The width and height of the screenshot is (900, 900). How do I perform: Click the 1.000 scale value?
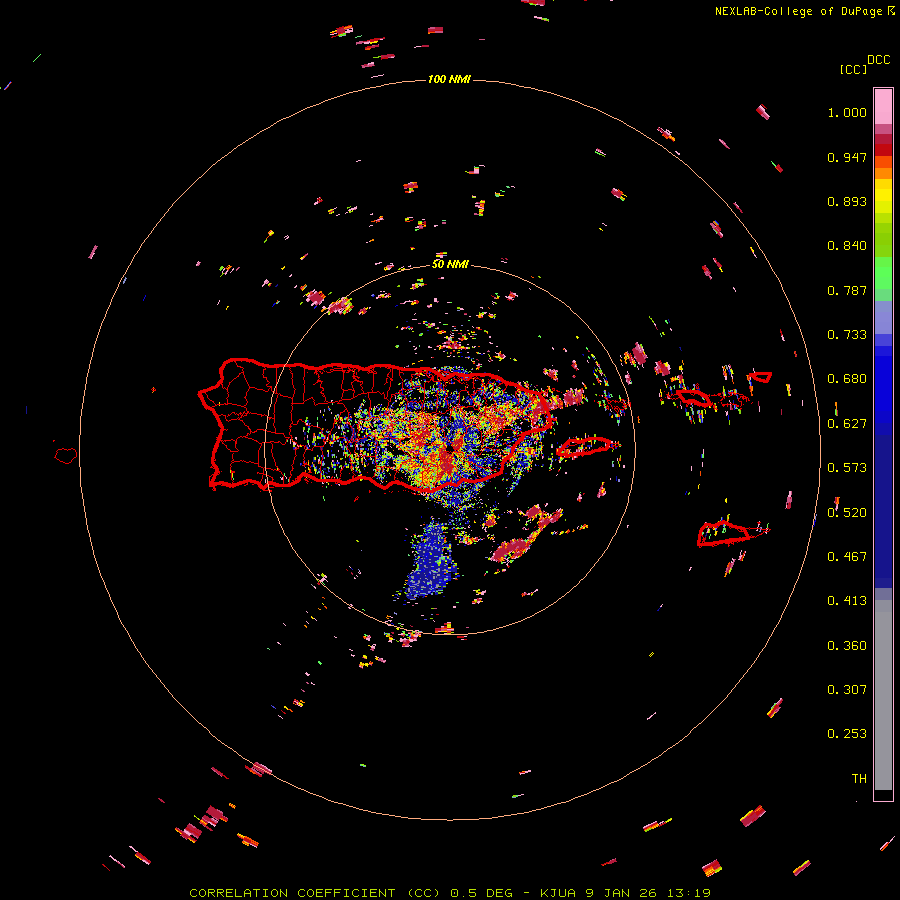(x=847, y=112)
